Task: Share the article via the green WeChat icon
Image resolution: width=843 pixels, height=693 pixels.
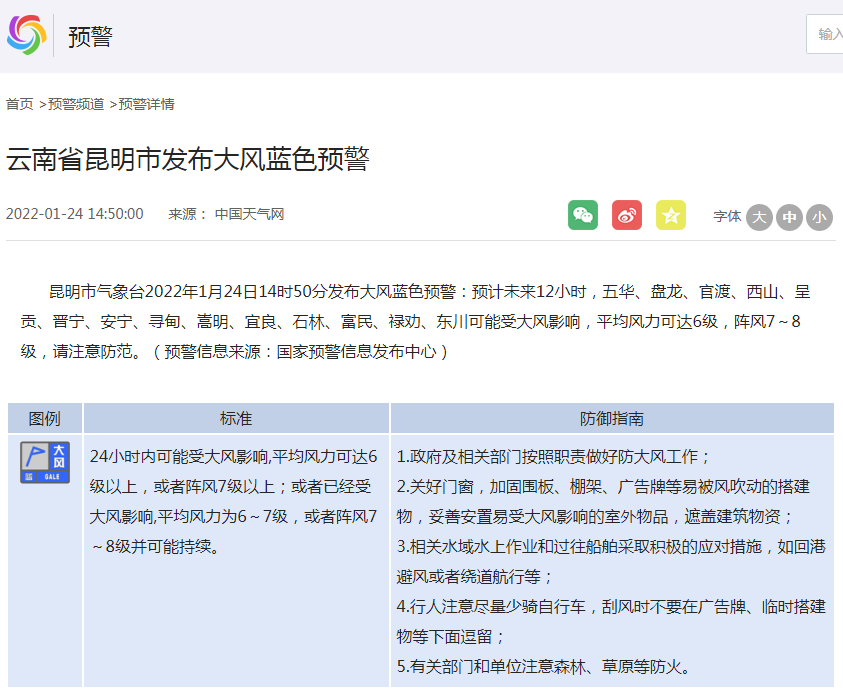Action: 585,215
